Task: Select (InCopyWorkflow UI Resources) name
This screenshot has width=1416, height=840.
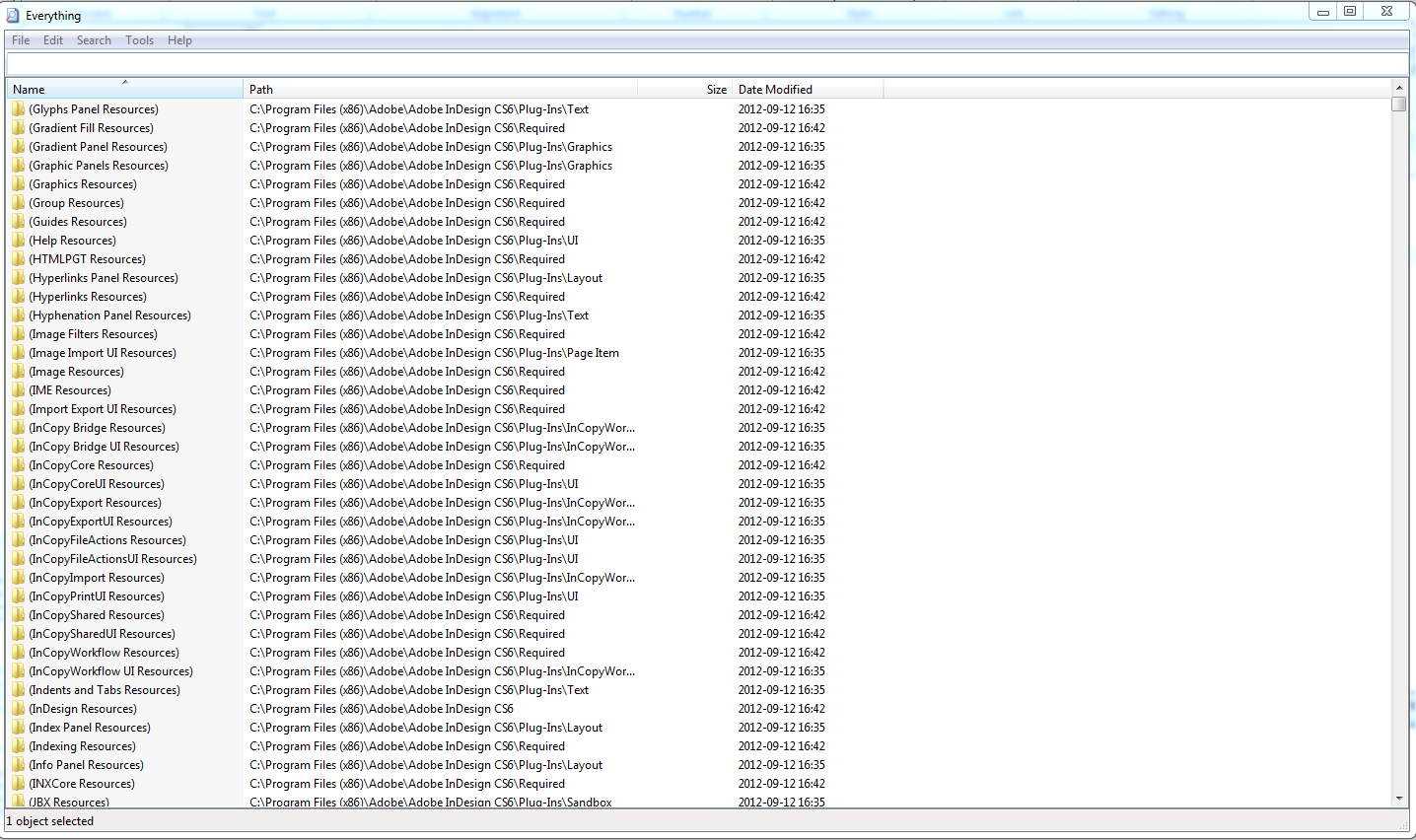Action: (110, 671)
